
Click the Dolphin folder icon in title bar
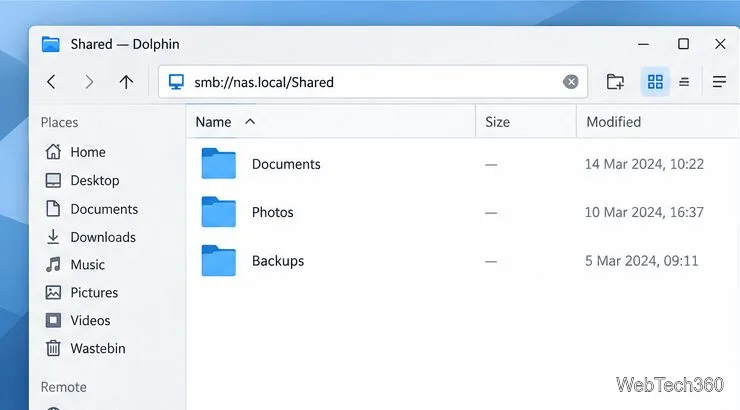click(x=50, y=44)
